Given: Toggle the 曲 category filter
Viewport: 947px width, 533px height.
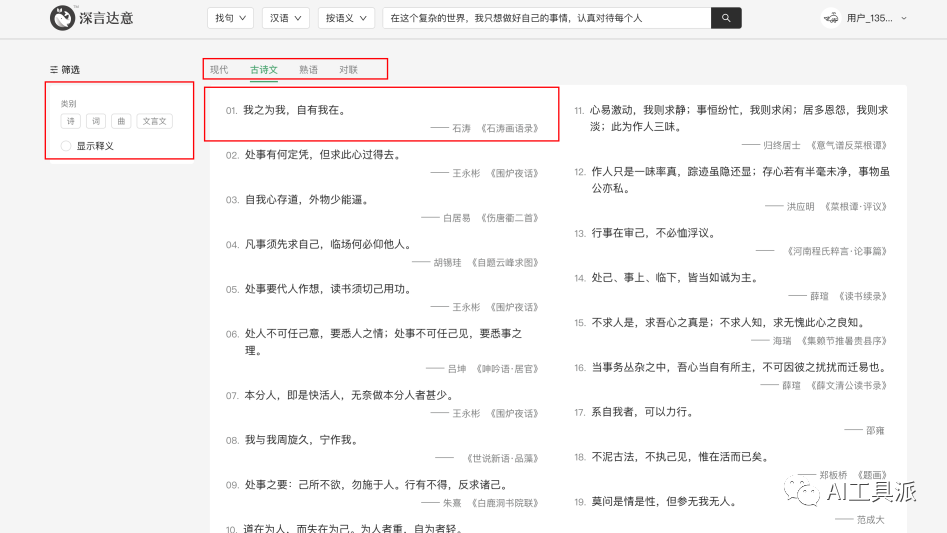Looking at the screenshot, I should [121, 121].
